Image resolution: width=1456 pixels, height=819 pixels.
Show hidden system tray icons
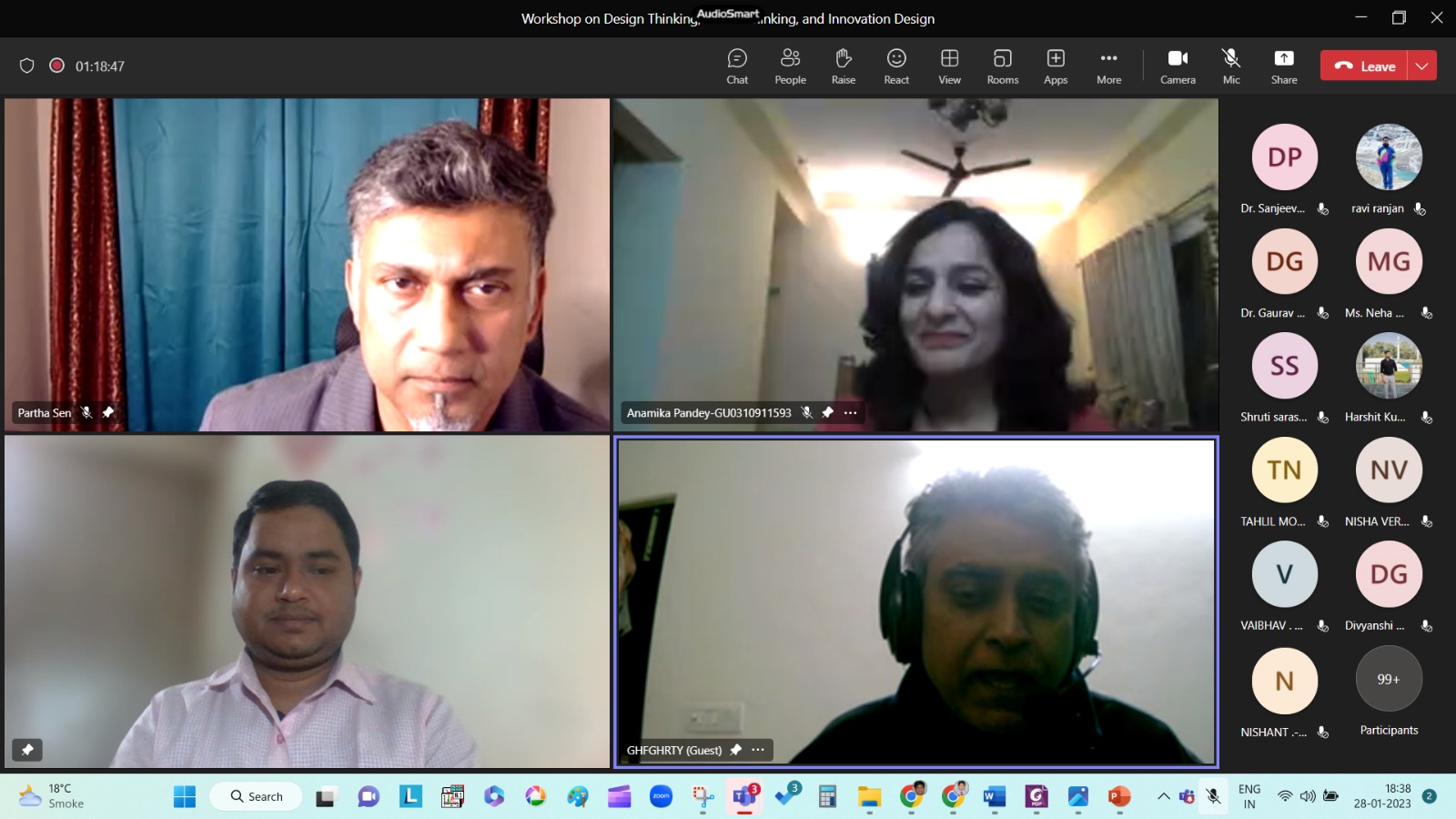click(1163, 796)
